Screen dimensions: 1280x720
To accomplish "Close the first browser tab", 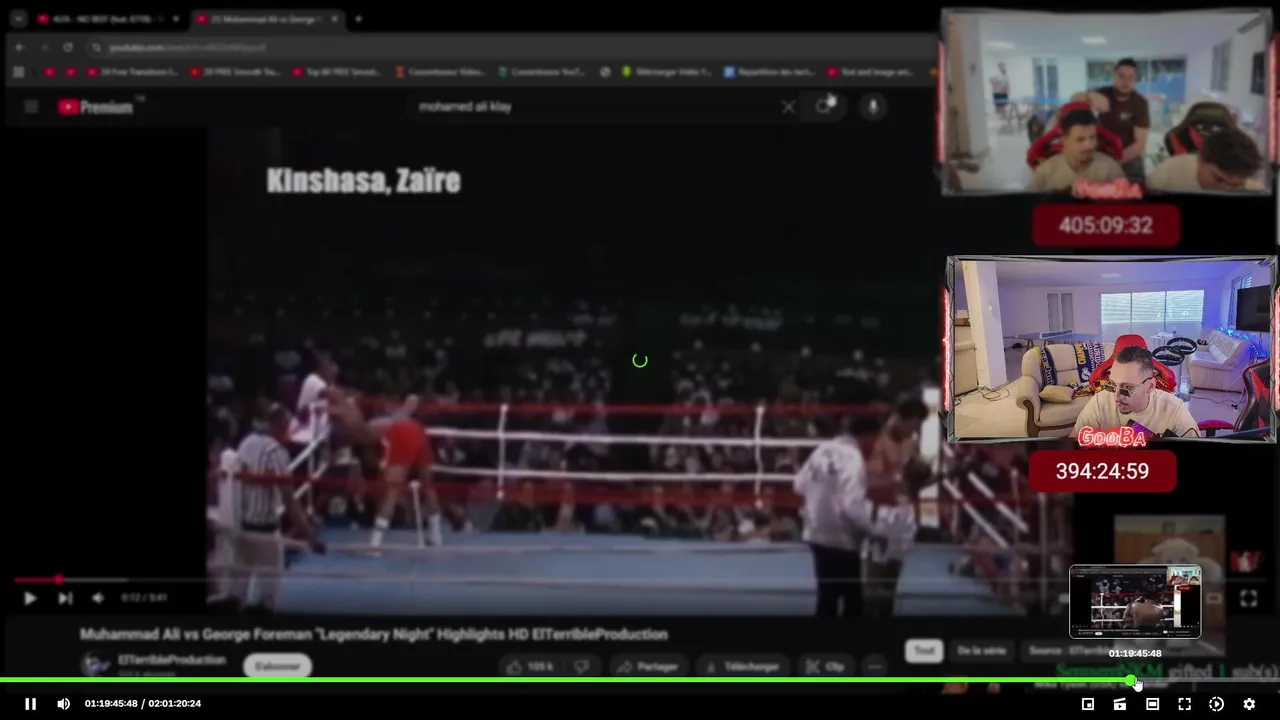I will pyautogui.click(x=175, y=19).
